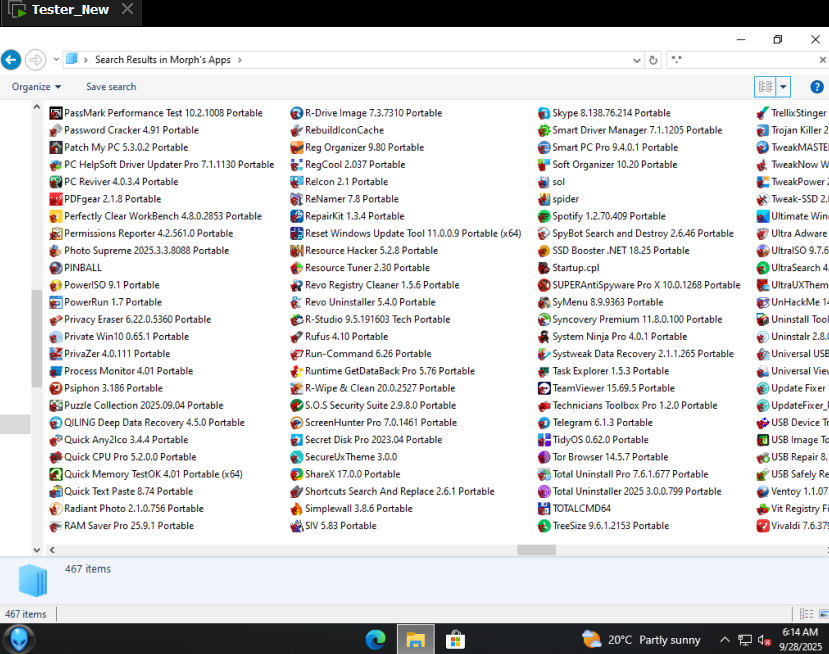This screenshot has width=829, height=654.
Task: Open Microsoft Edge from the taskbar
Action: pos(375,640)
